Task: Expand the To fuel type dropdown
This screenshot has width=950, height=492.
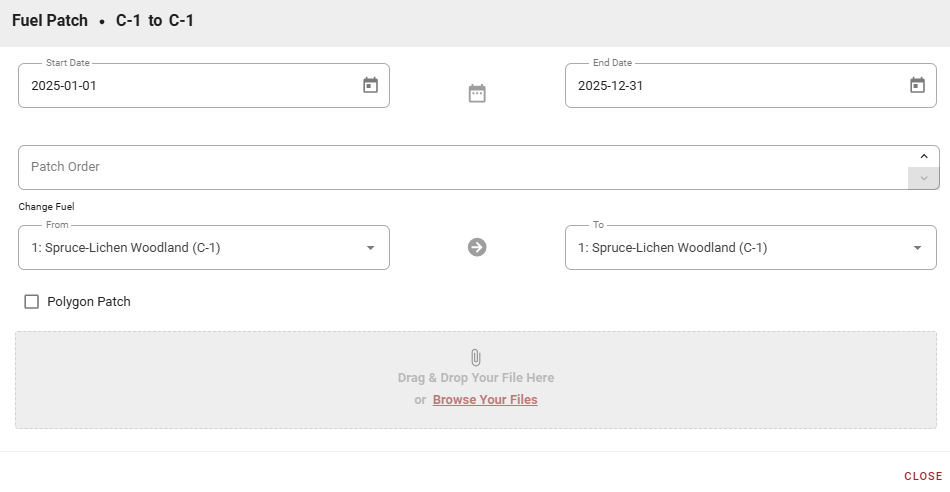Action: tap(917, 248)
